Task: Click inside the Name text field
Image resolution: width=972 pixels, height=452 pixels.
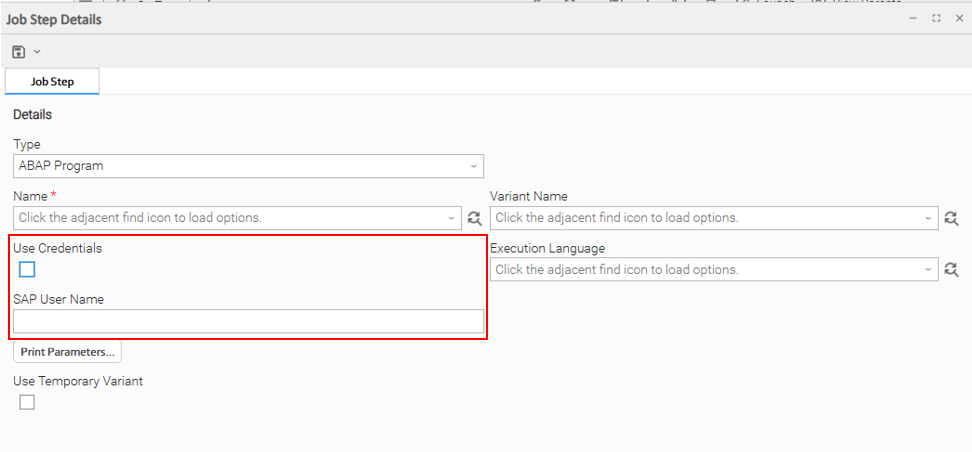Action: 230,218
